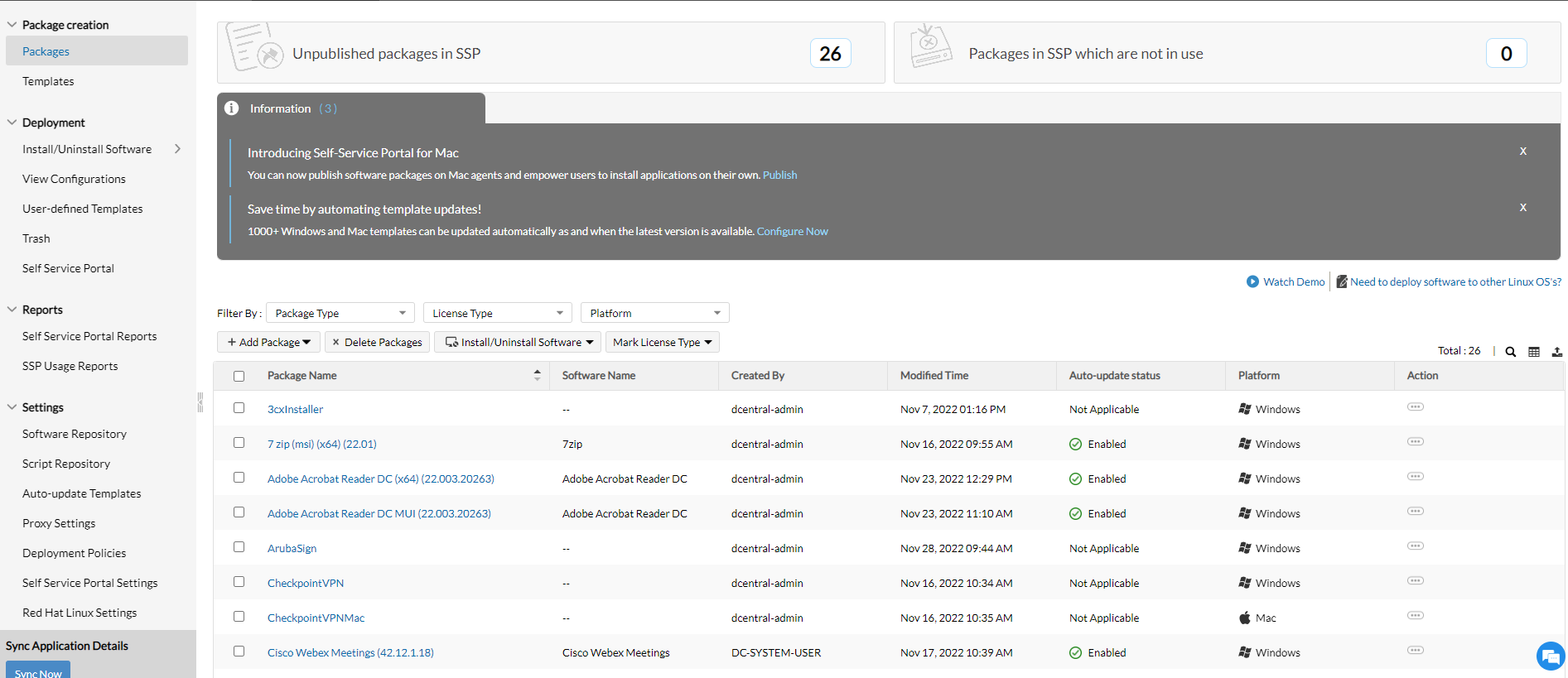Open action menu for 3cxInstaller row
The image size is (1568, 678).
pyautogui.click(x=1415, y=407)
